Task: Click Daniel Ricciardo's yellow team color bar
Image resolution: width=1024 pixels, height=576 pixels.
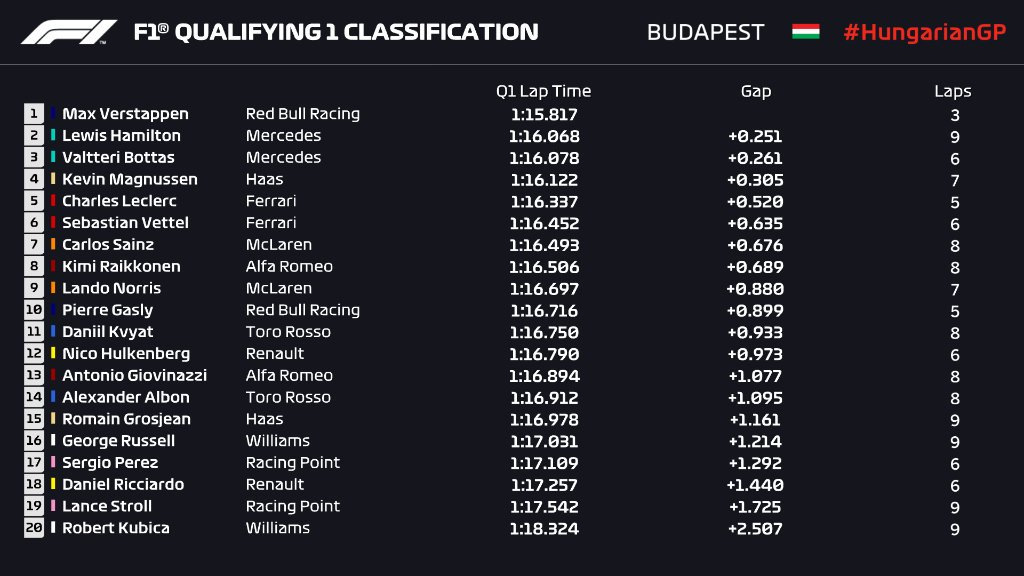Action: coord(53,483)
